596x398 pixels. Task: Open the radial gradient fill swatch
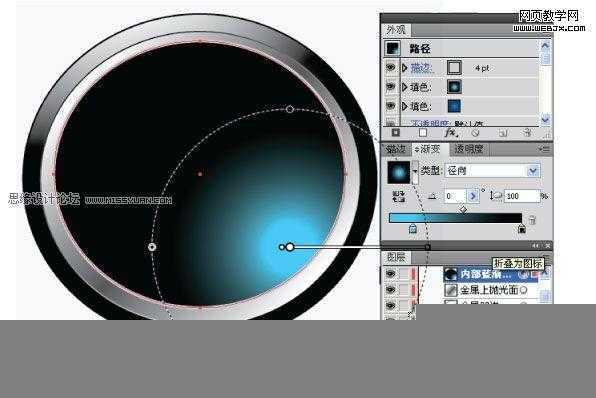tap(454, 87)
